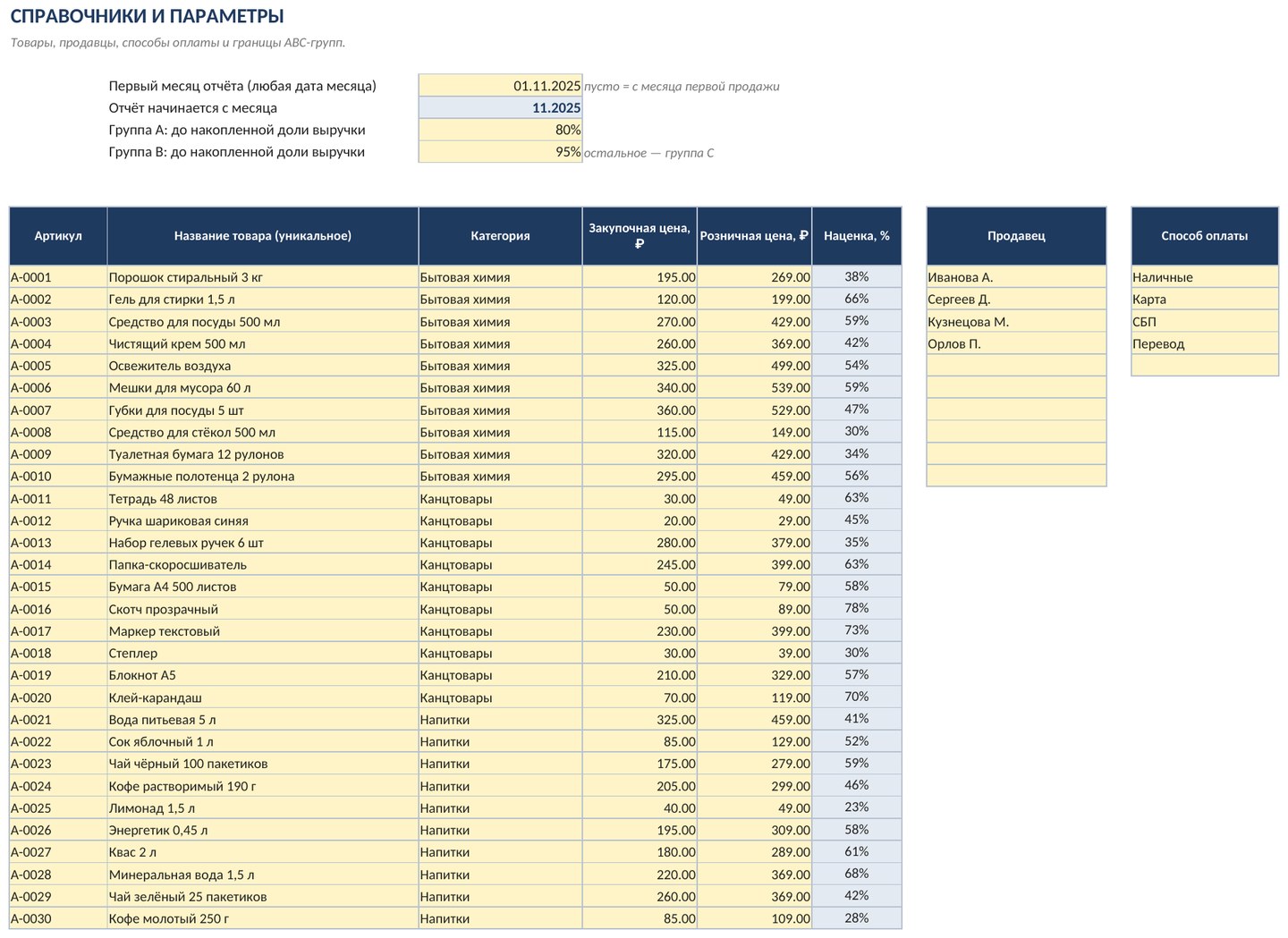Click category cell of Вода питьевая 5 л

click(500, 720)
